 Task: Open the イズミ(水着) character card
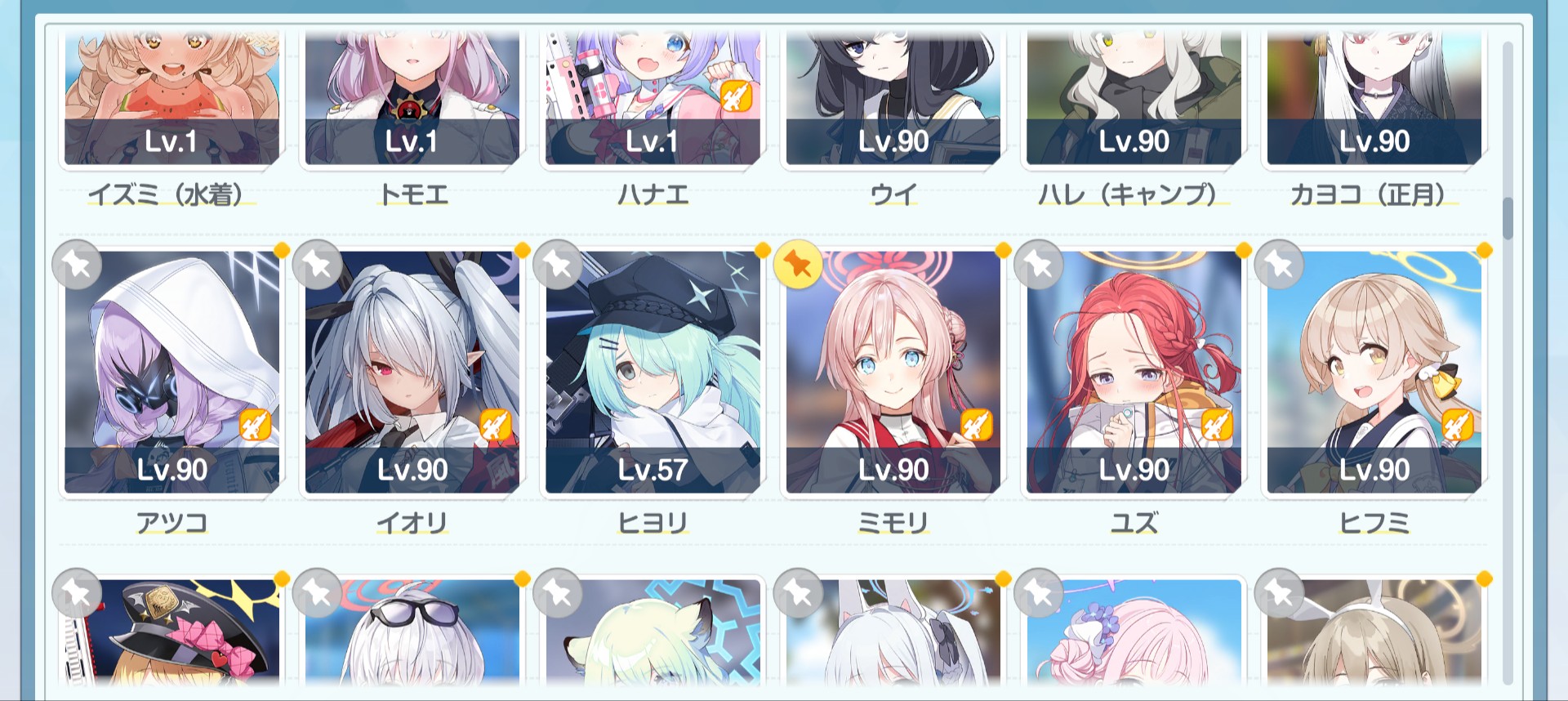click(x=171, y=98)
